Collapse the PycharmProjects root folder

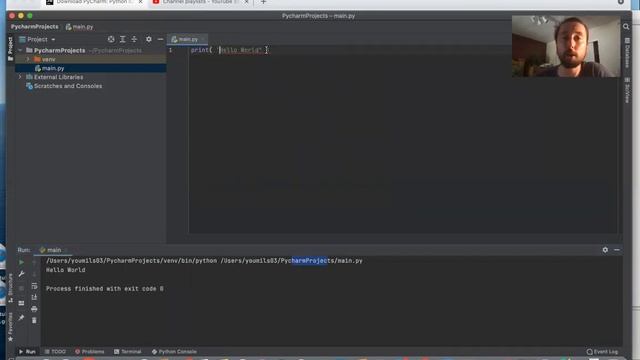click(20, 50)
